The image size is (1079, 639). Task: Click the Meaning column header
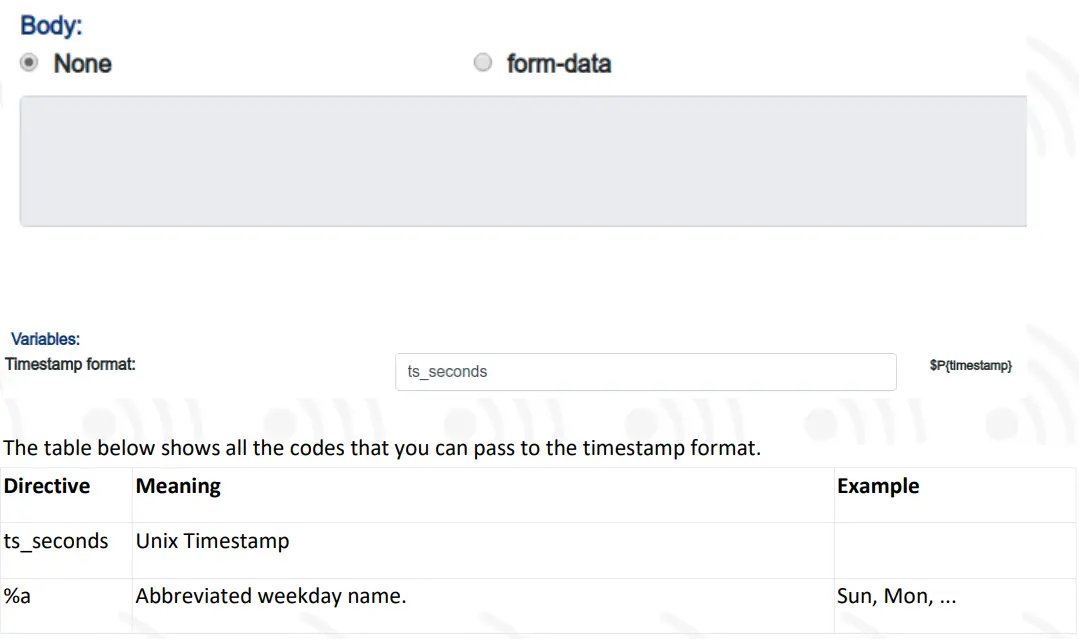(x=178, y=487)
